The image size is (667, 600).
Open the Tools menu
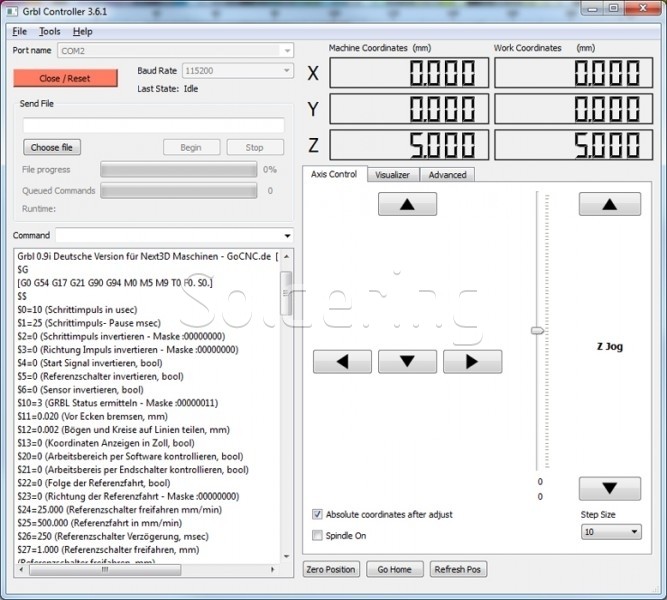pyautogui.click(x=49, y=32)
